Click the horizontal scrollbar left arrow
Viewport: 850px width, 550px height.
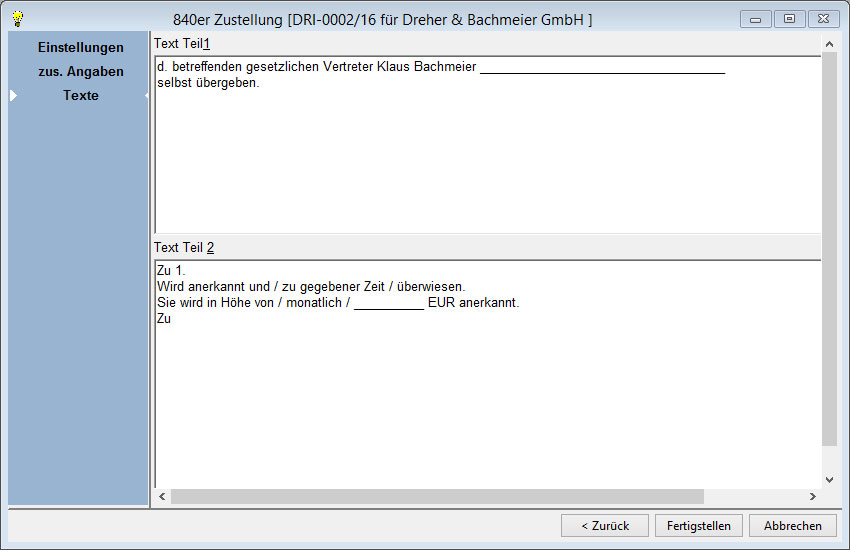coord(163,496)
